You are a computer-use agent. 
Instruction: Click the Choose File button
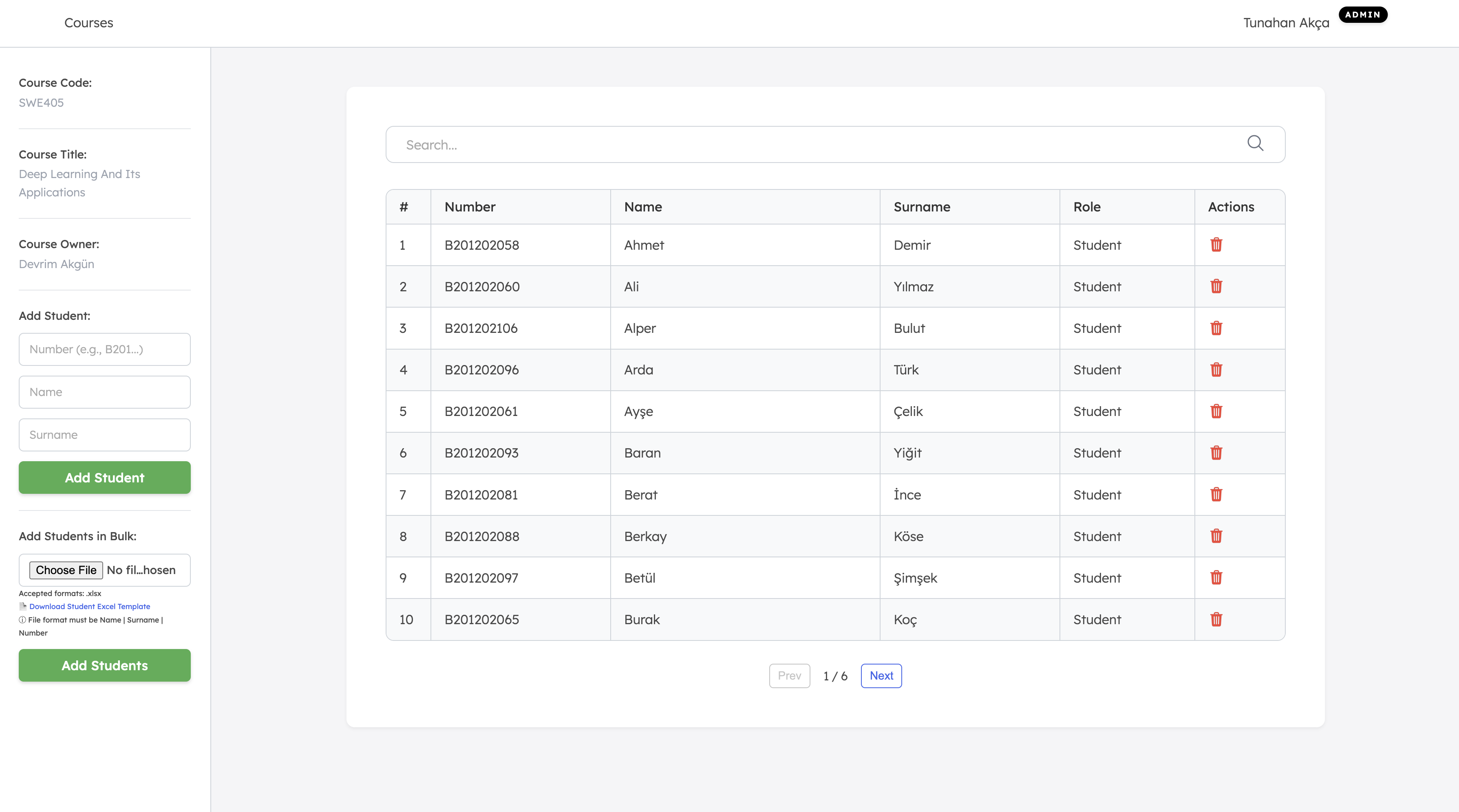pyautogui.click(x=66, y=570)
